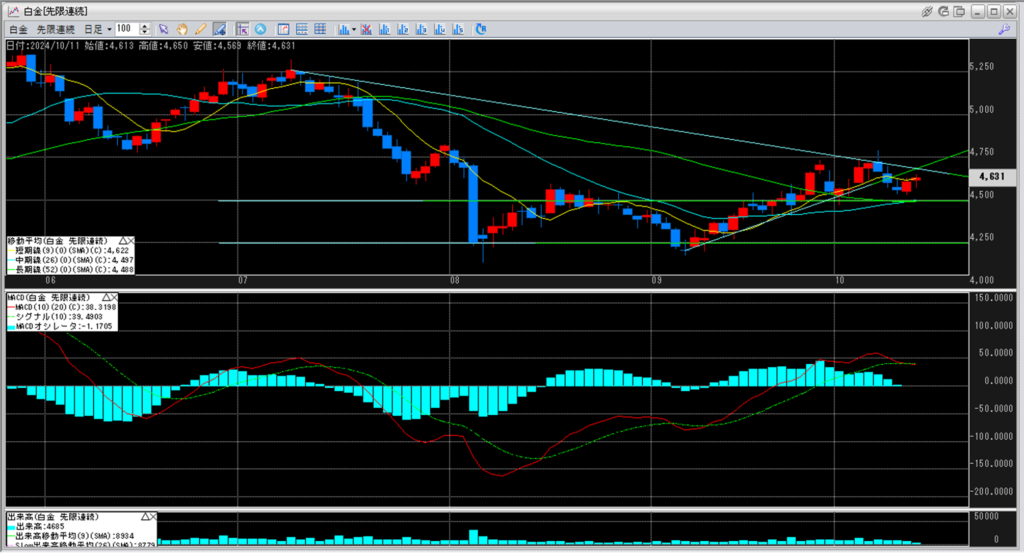Click the duplicate window icon
The height and width of the screenshot is (553, 1024).
point(959,11)
